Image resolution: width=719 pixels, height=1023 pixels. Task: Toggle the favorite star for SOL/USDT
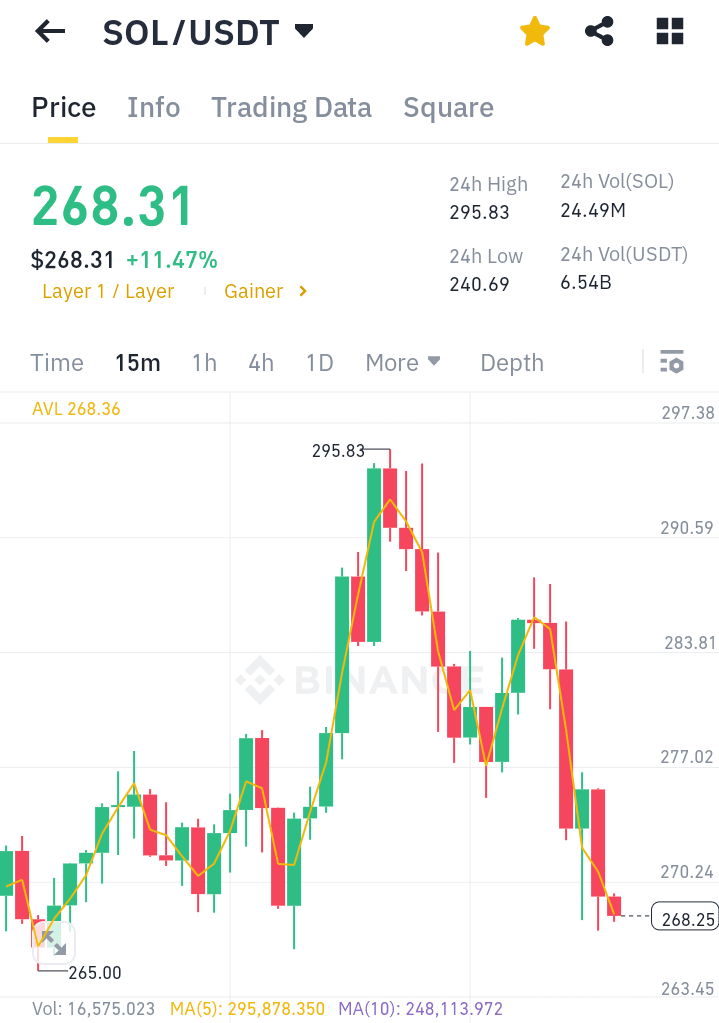(x=535, y=32)
